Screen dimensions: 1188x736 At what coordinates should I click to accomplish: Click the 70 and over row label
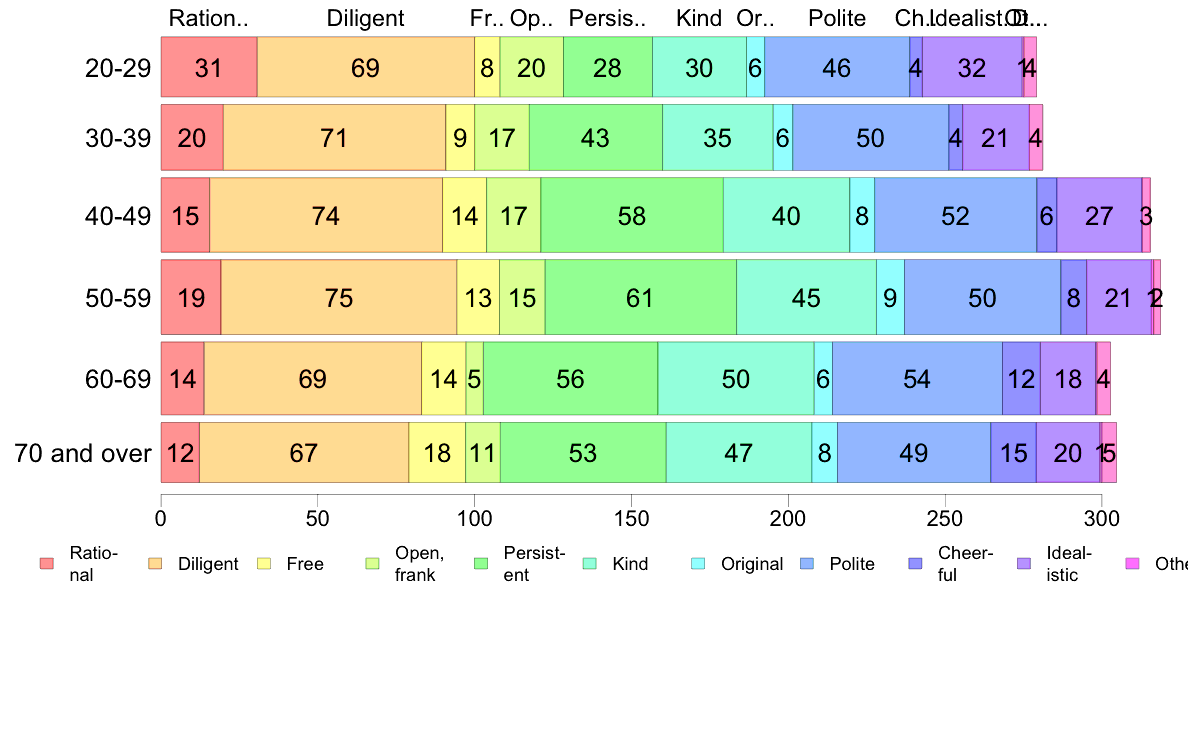point(83,453)
